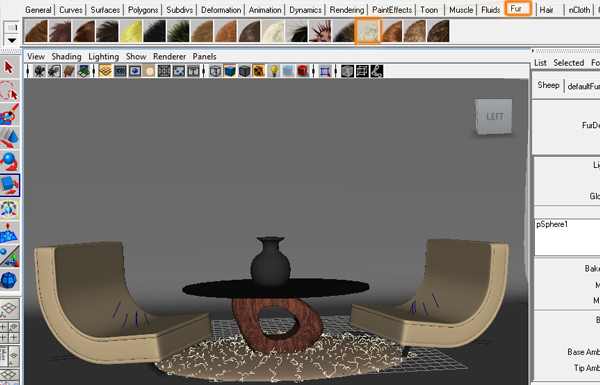600x385 pixels.
Task: Apply the Llama fur preset
Action: [x=226, y=31]
